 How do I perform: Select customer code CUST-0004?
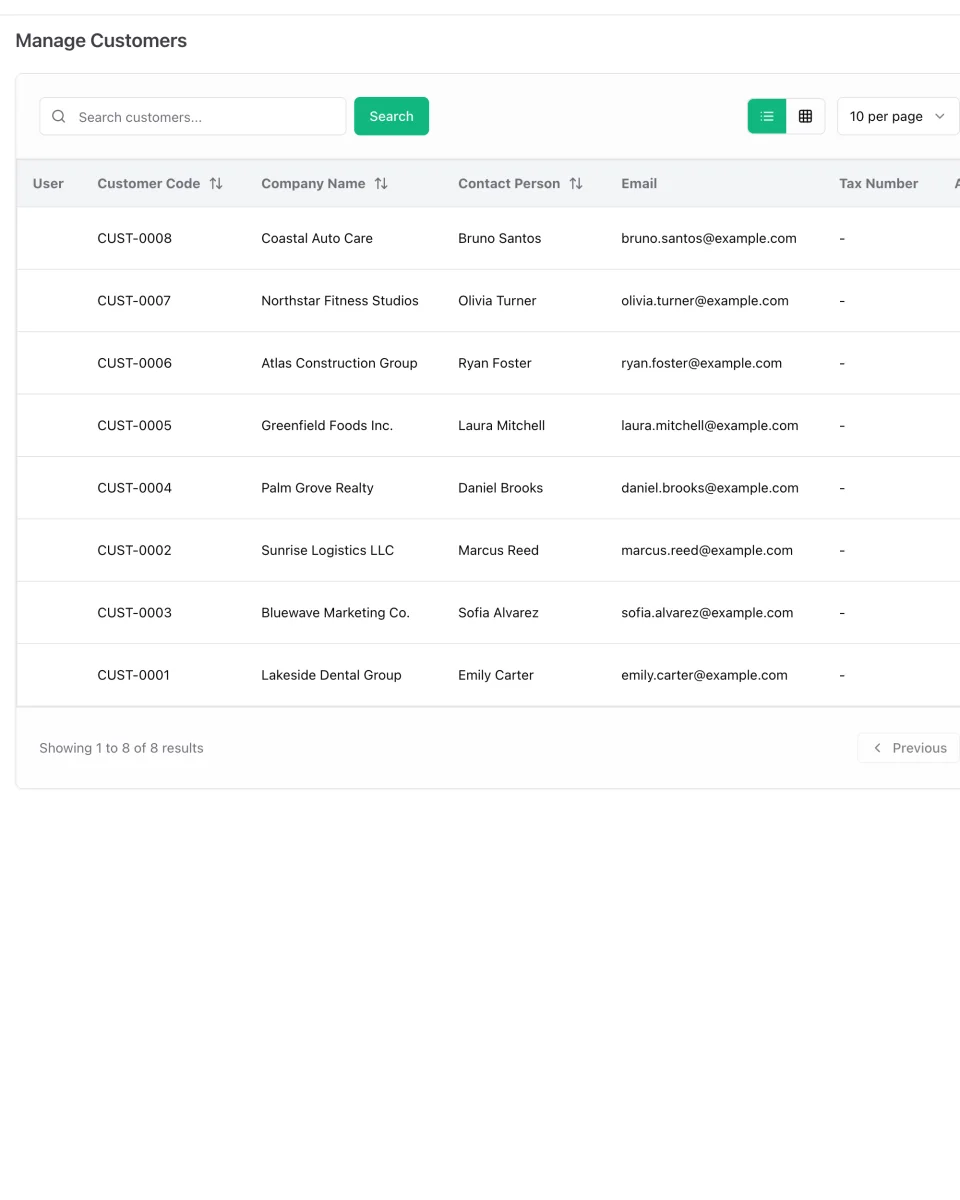tap(134, 488)
